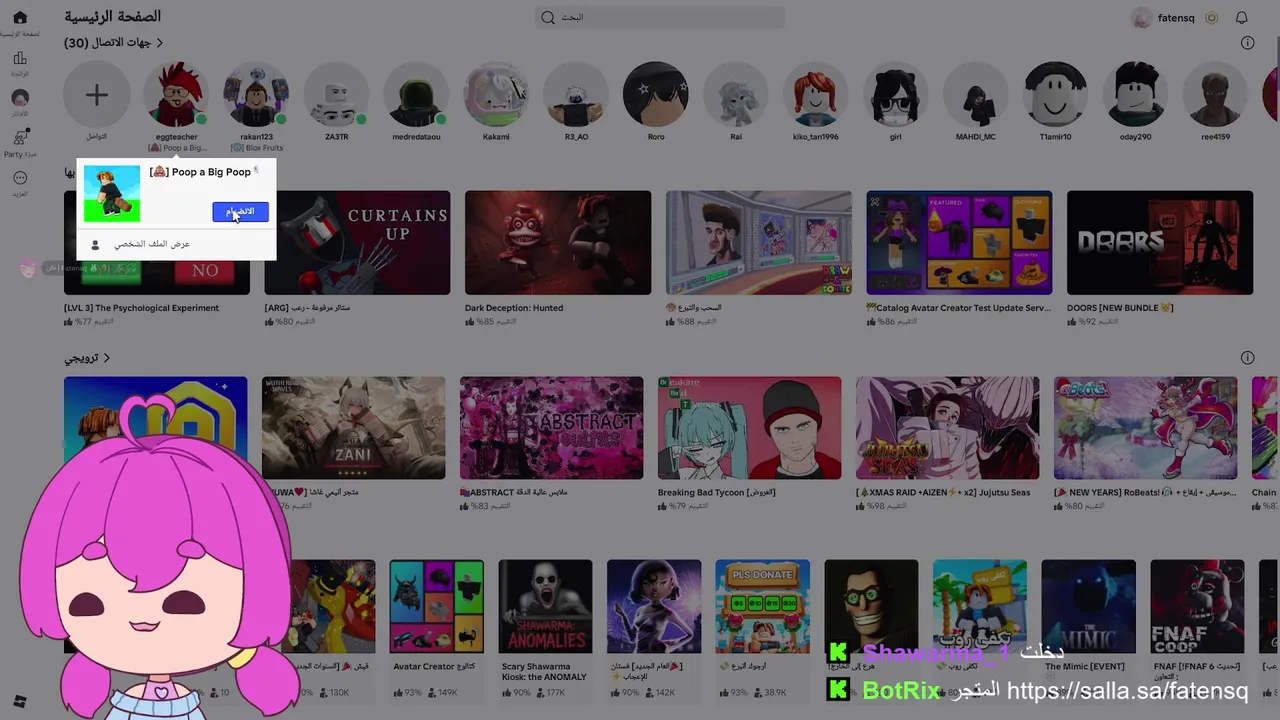Open the Party feature icon
This screenshot has height=720, width=1280.
coord(20,138)
